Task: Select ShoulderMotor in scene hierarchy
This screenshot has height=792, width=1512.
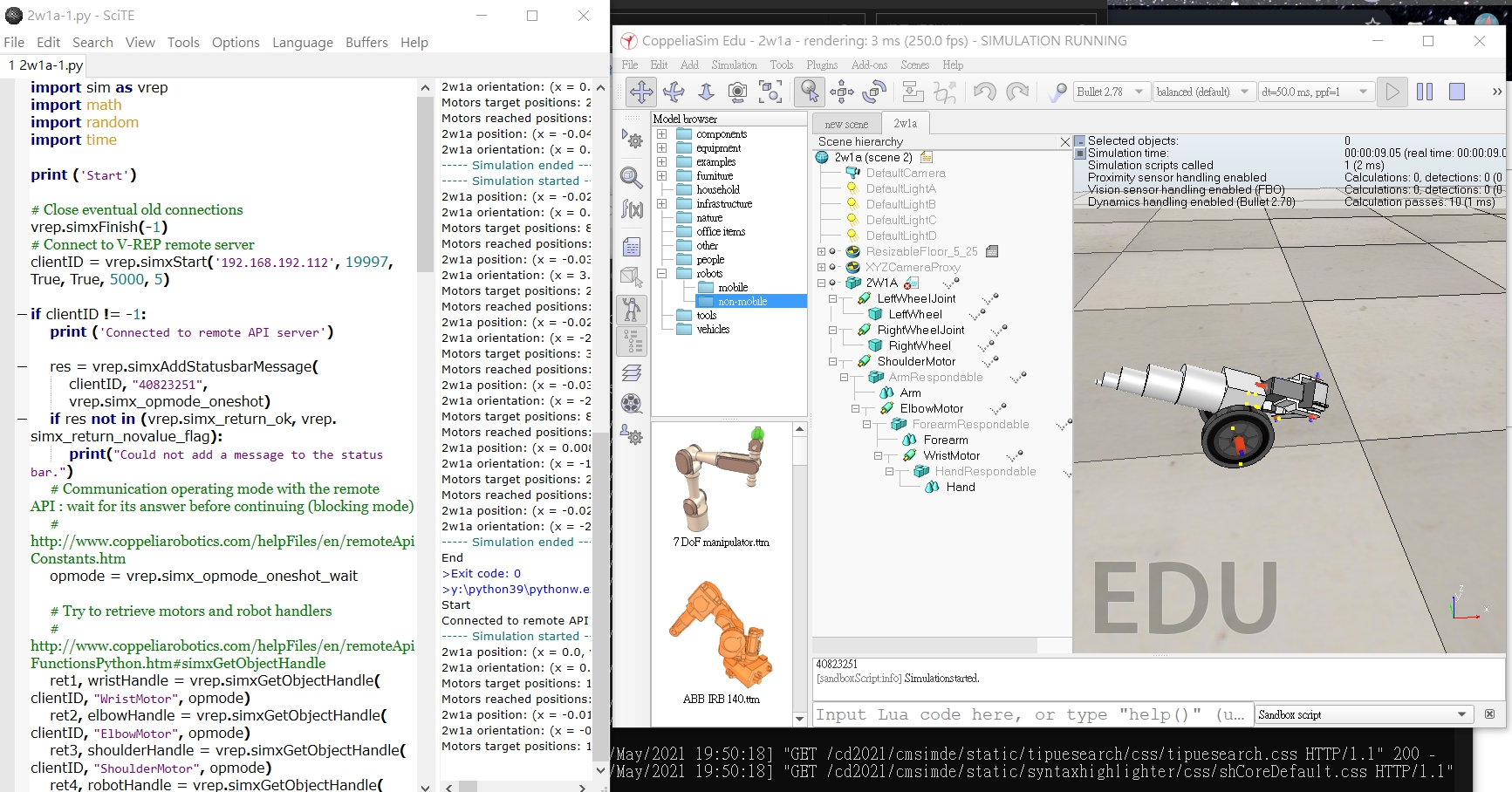Action: pos(916,361)
